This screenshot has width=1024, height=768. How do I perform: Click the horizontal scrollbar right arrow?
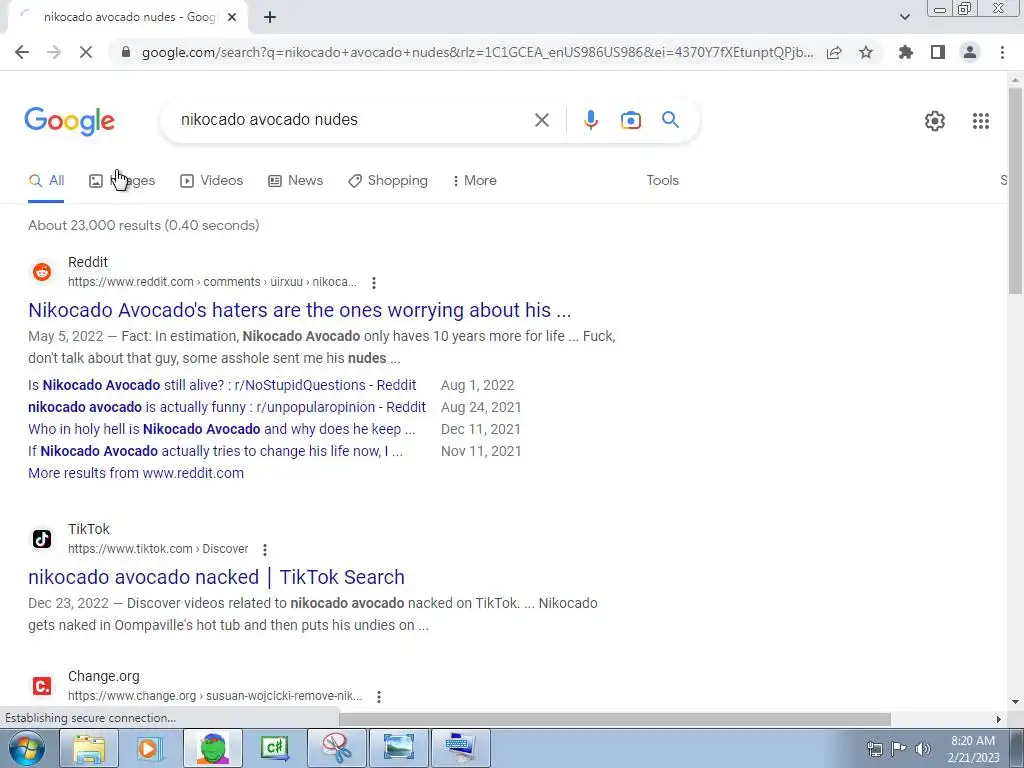(x=999, y=719)
